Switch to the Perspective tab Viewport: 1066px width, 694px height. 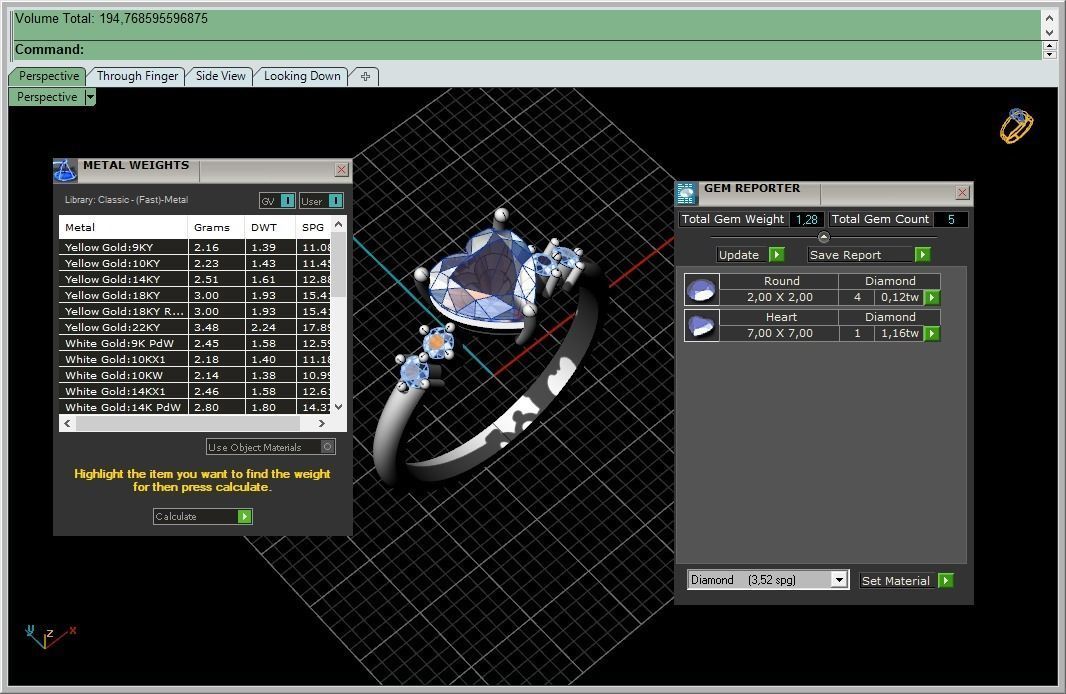[x=48, y=76]
